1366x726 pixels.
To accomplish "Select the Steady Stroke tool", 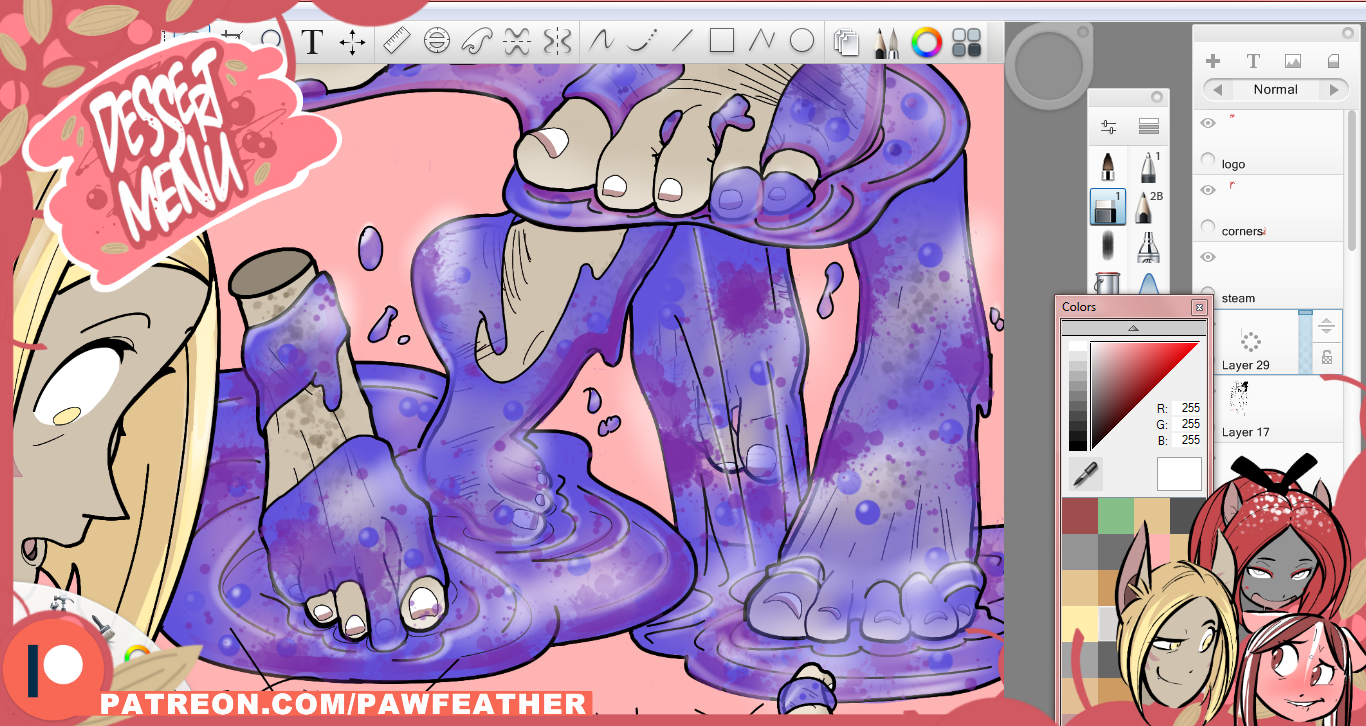I will (x=600, y=41).
